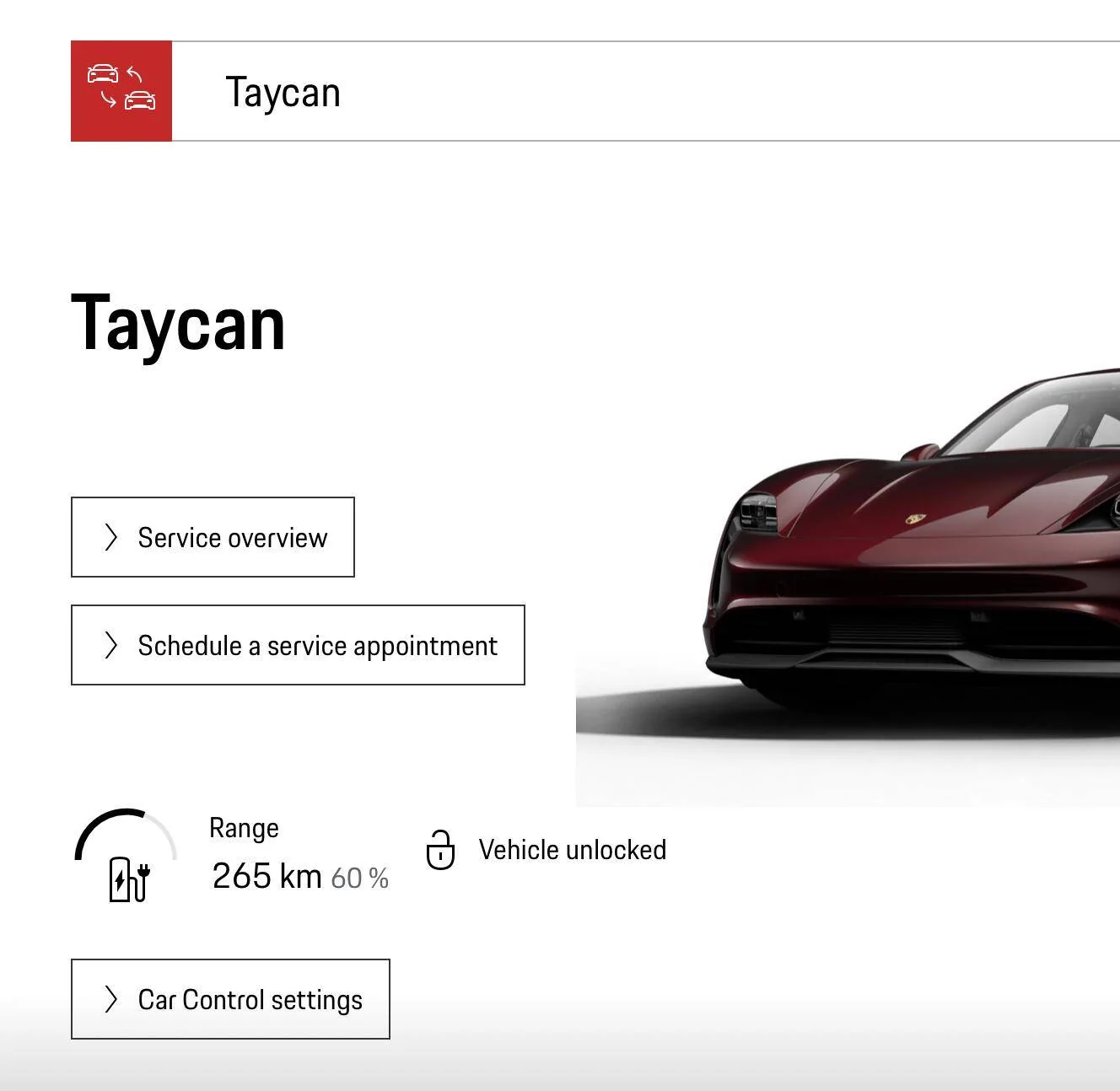Select the Taycan vehicle name field

click(646, 91)
